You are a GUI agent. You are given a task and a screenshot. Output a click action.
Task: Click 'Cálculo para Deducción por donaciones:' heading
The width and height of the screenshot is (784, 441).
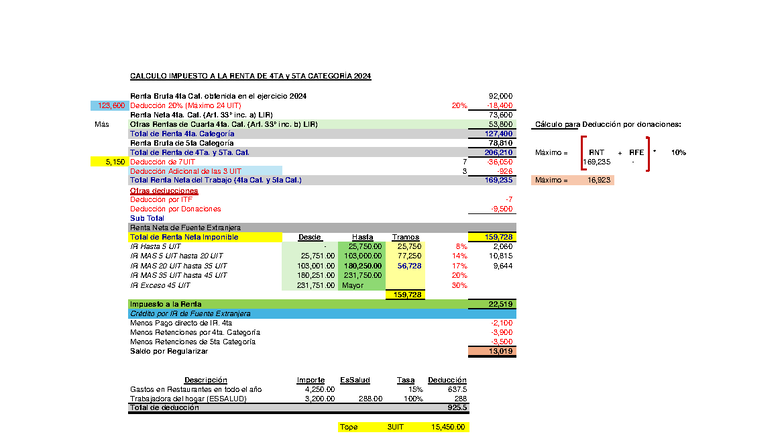pos(608,124)
